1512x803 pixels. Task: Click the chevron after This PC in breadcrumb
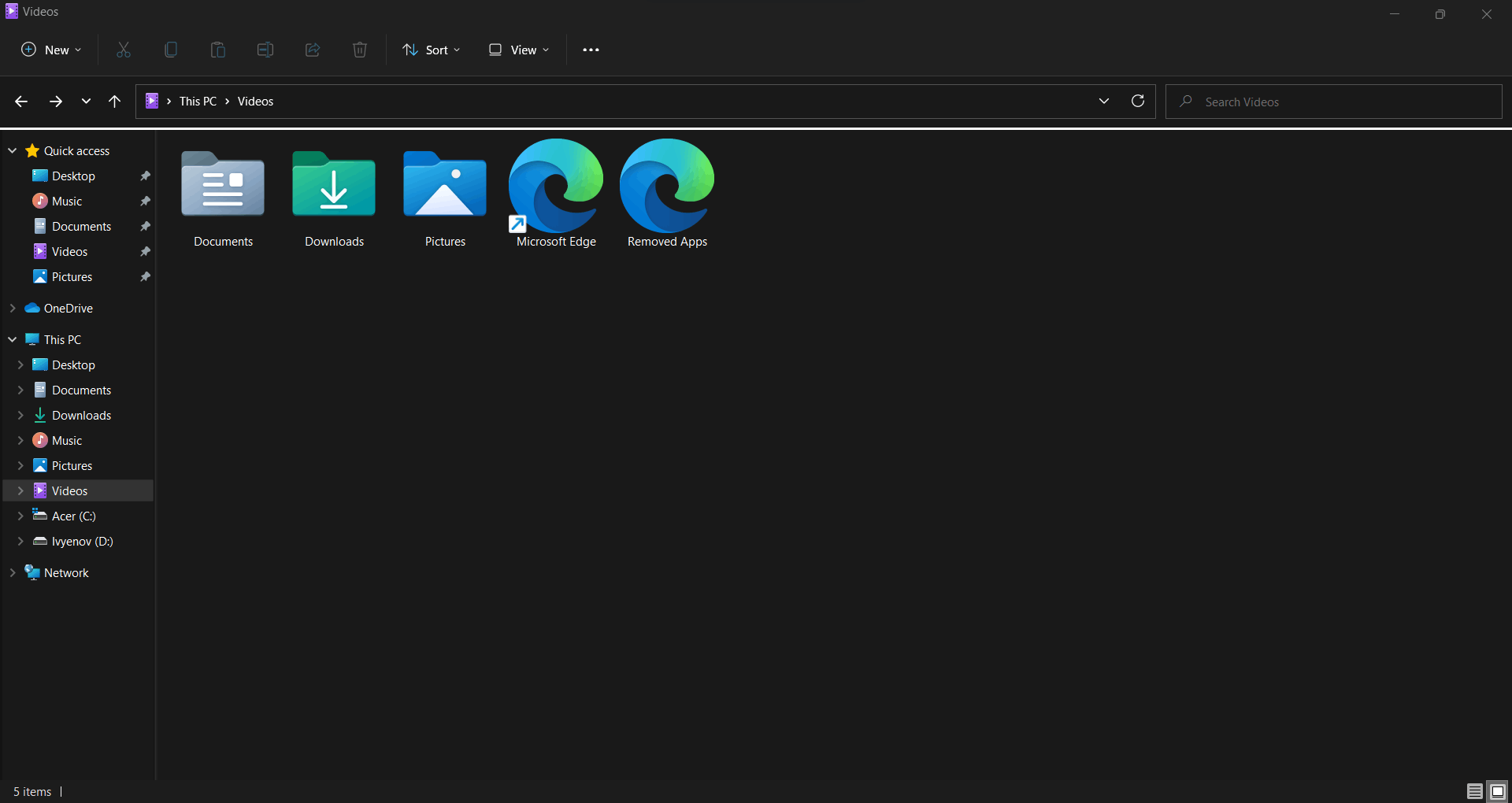pyautogui.click(x=228, y=102)
